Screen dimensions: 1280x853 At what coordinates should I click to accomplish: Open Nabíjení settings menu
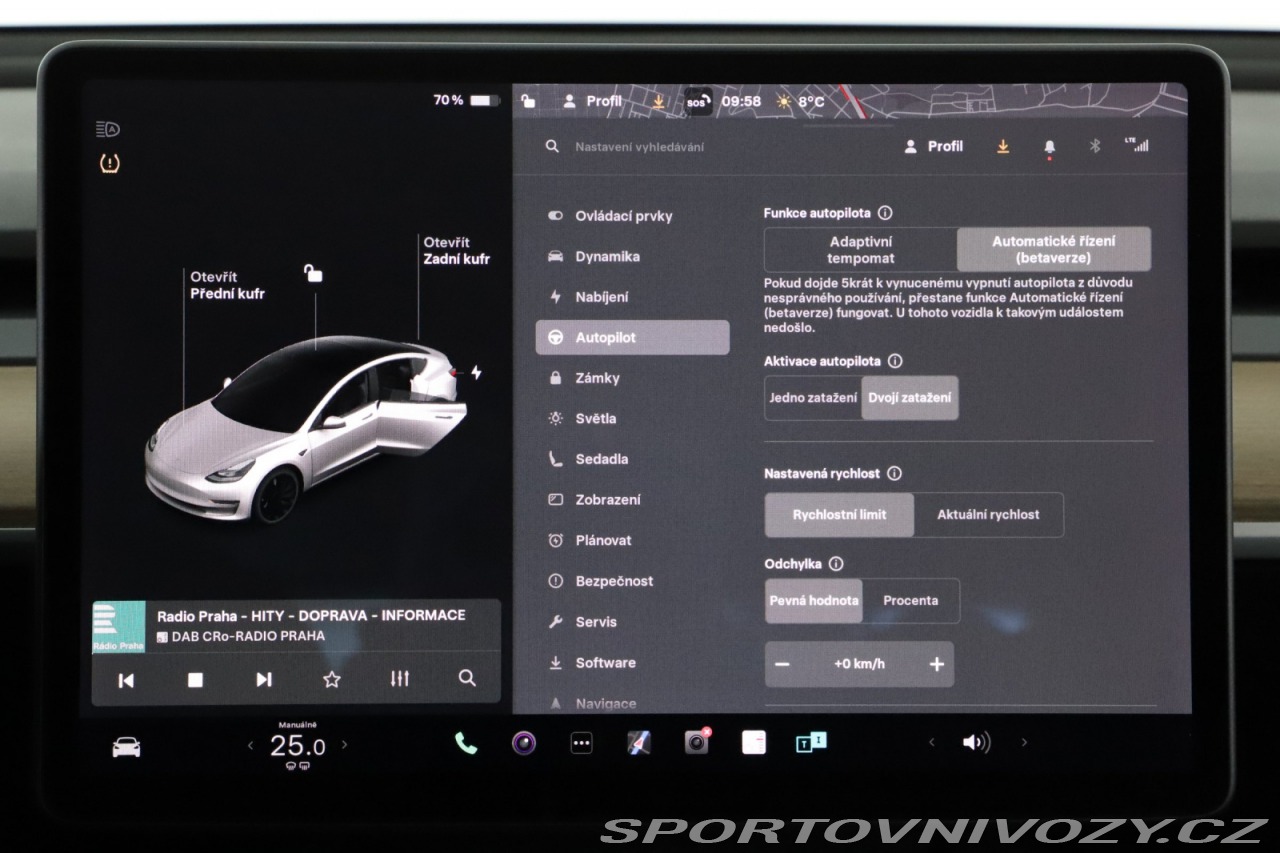[x=601, y=297]
